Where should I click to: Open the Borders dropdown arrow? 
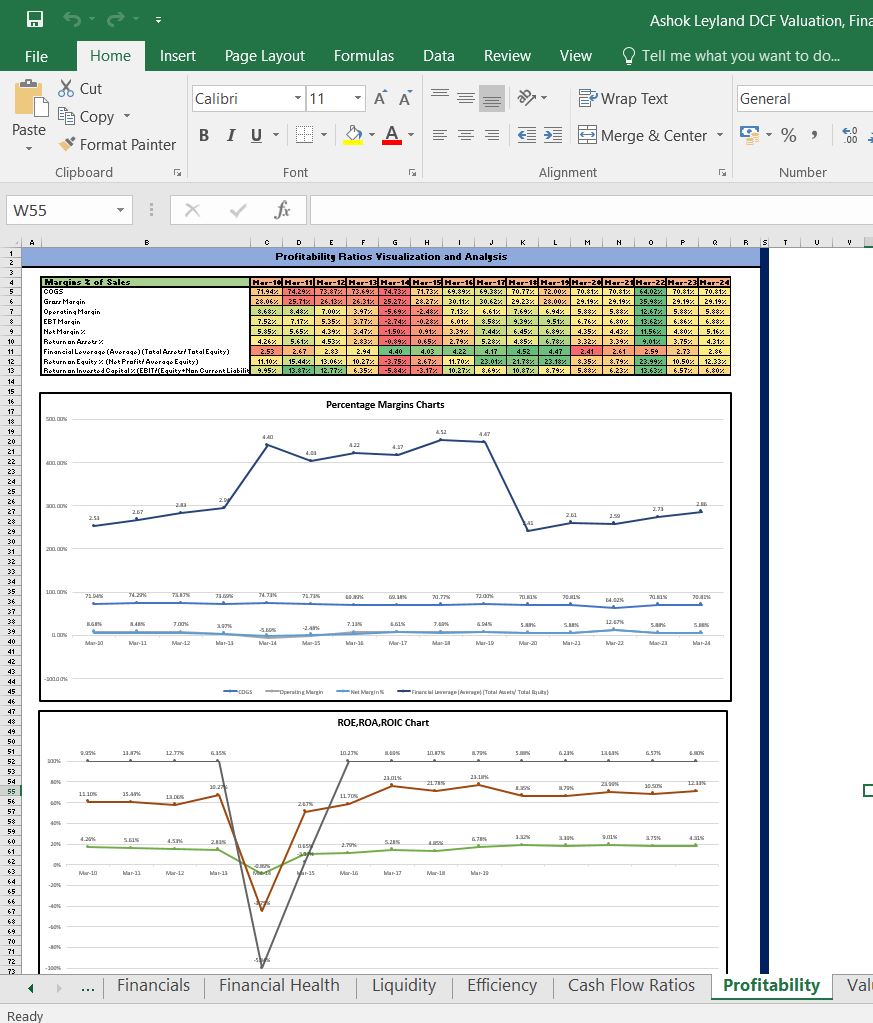[324, 135]
